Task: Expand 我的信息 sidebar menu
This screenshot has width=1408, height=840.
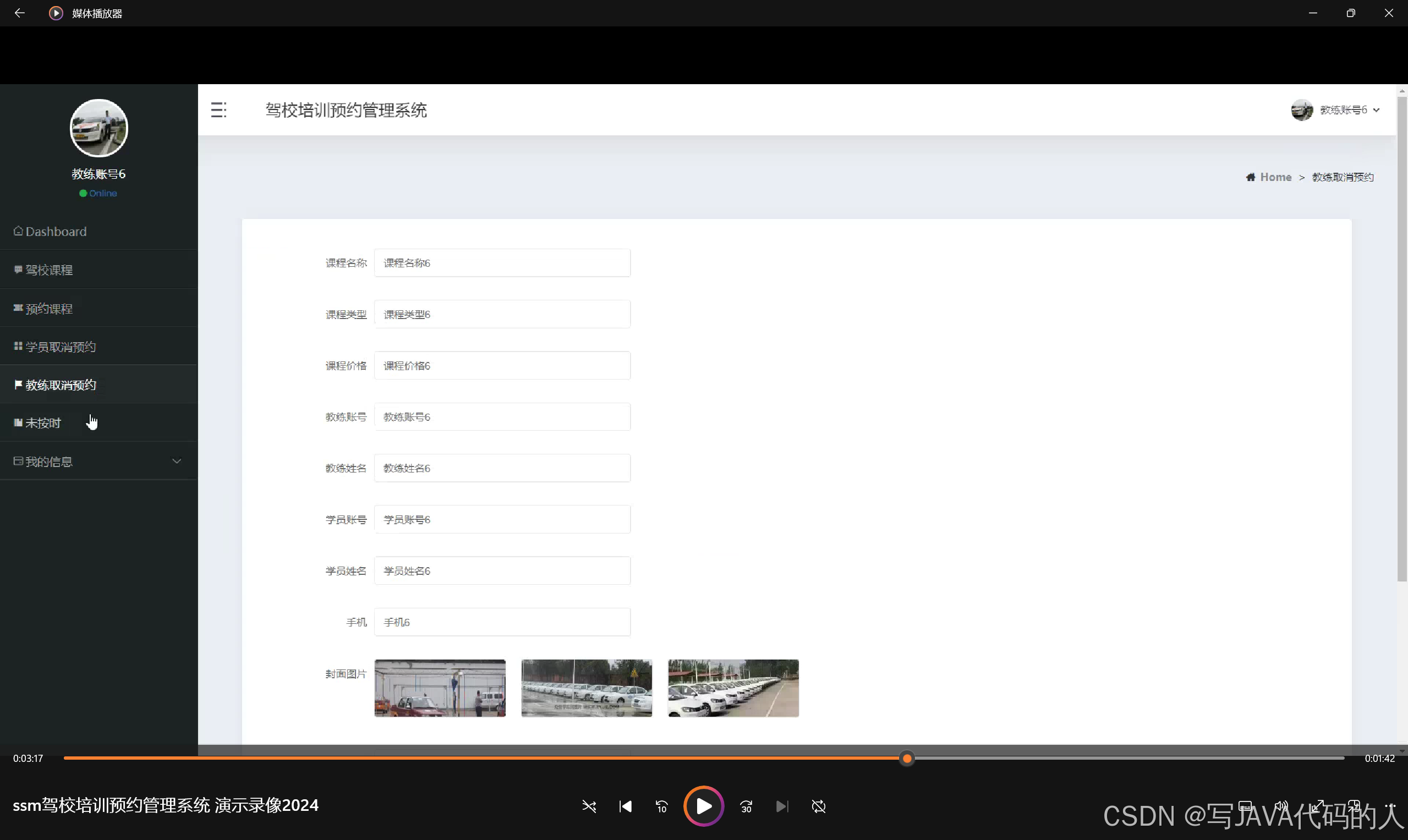Action: (98, 462)
